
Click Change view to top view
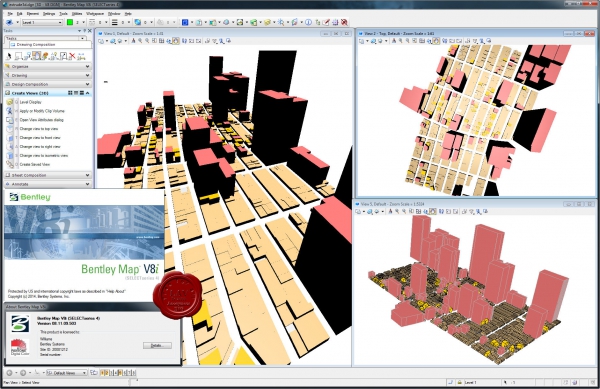click(39, 129)
